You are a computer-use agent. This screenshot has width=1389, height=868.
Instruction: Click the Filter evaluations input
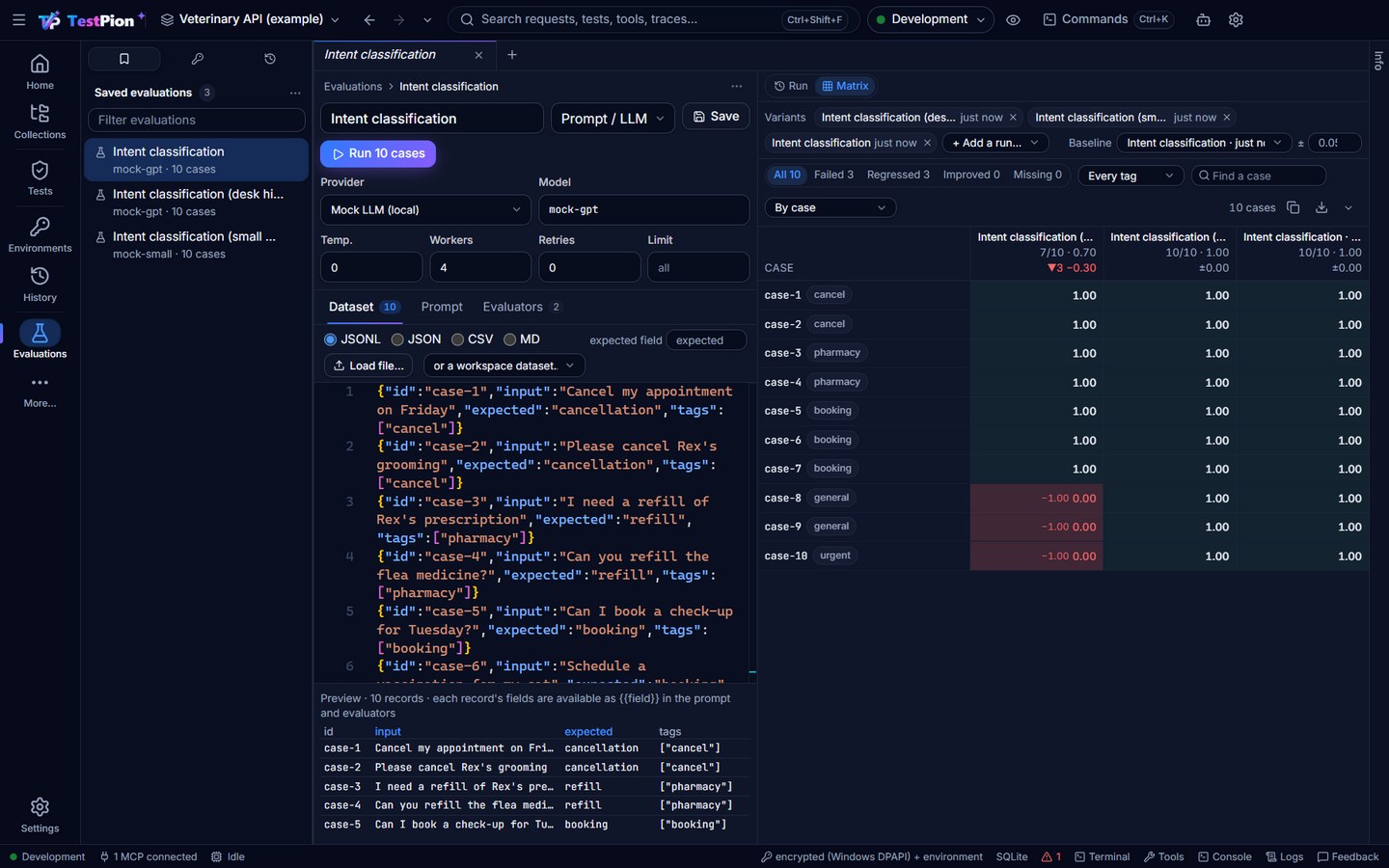(x=197, y=120)
